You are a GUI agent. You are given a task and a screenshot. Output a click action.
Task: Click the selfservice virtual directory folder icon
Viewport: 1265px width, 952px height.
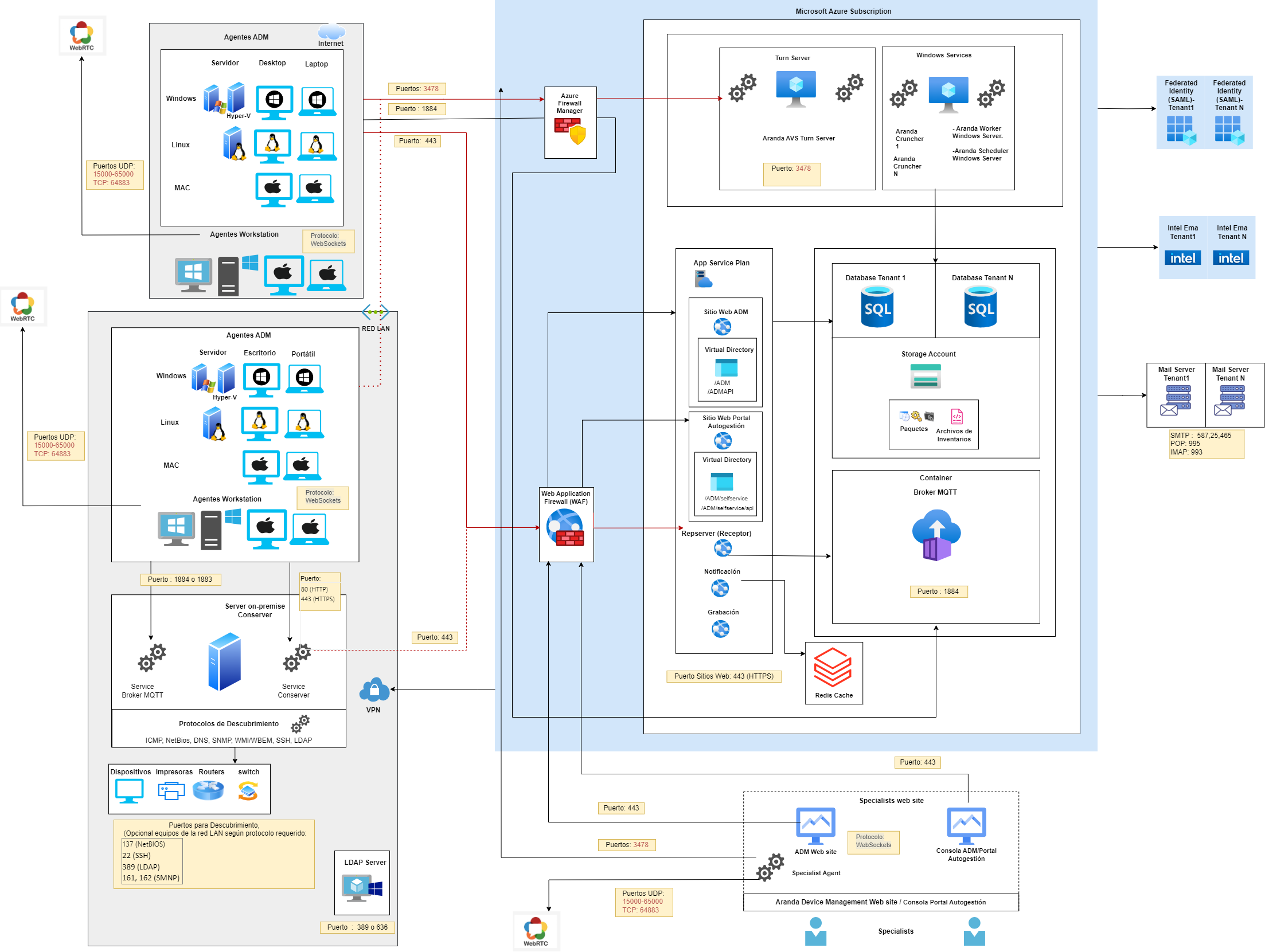pos(721,481)
